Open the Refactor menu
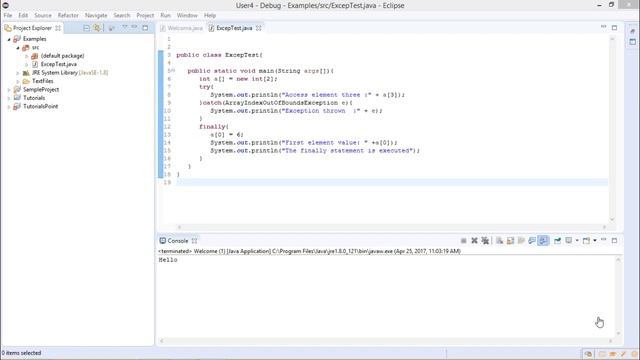Image resolution: width=640 pixels, height=360 pixels. coord(68,15)
